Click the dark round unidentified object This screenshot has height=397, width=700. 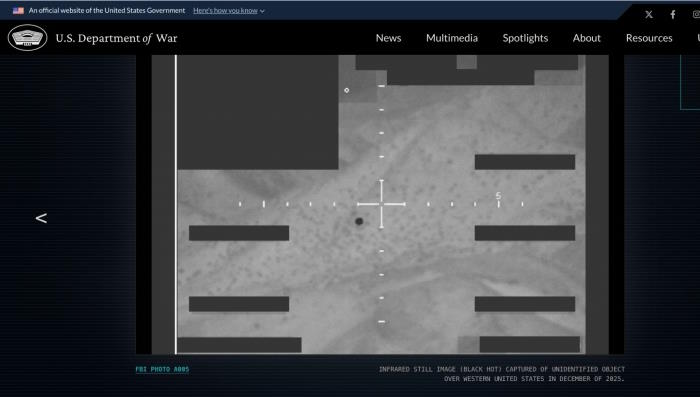coord(359,221)
